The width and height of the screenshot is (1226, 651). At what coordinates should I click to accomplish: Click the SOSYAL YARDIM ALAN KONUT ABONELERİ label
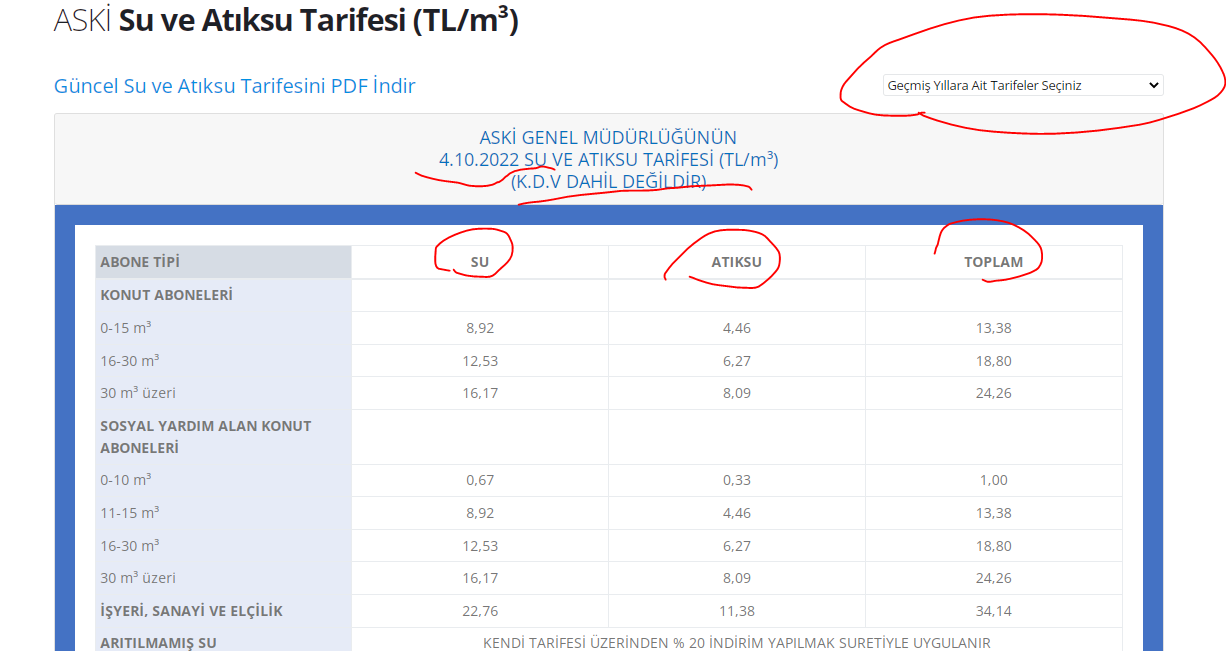[x=206, y=437]
